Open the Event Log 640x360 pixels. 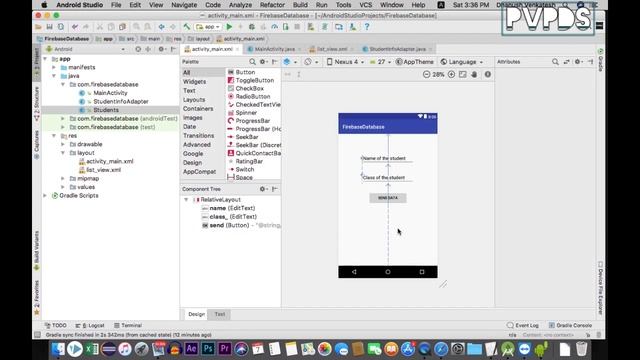pyautogui.click(x=523, y=325)
